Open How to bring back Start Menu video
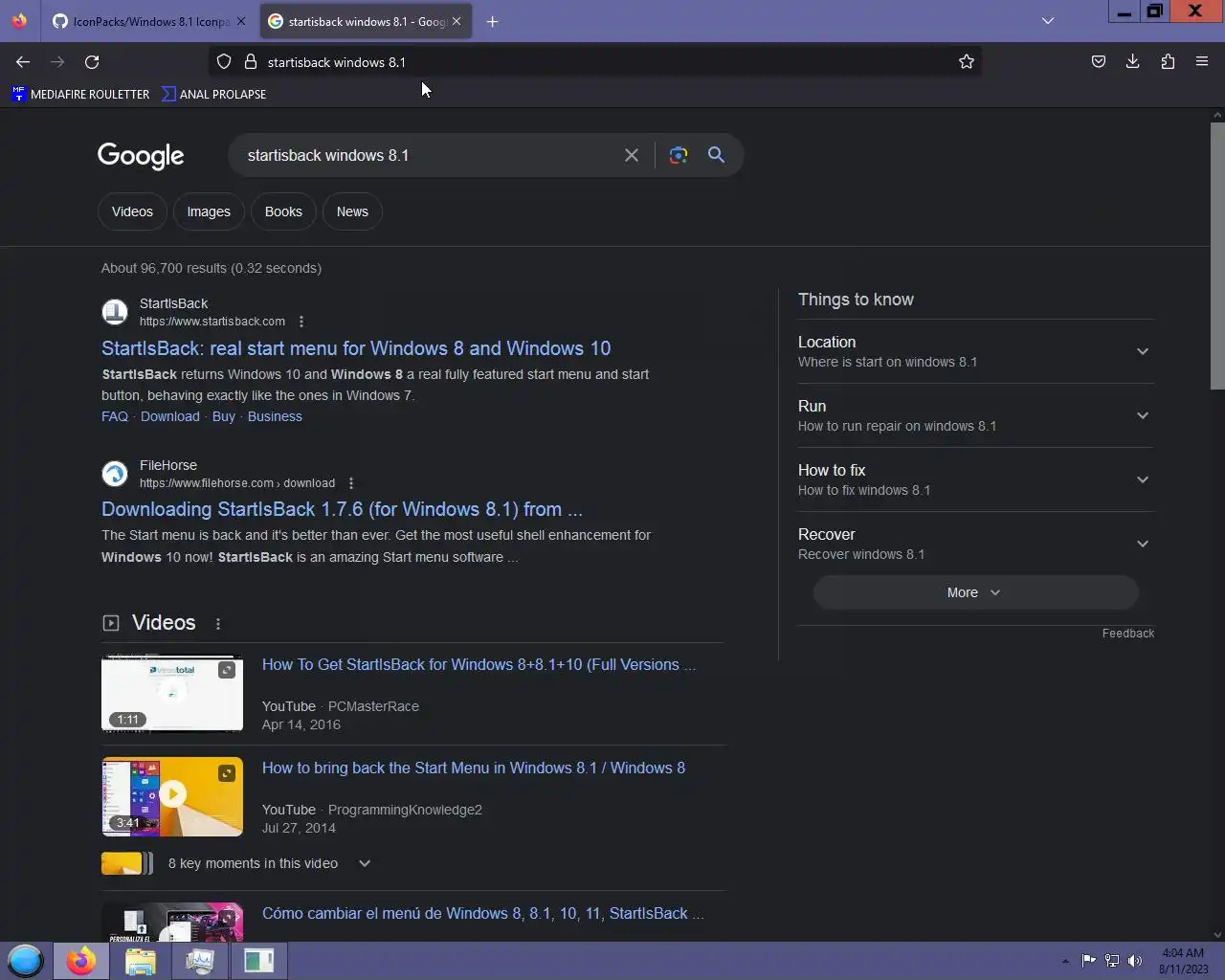The height and width of the screenshot is (980, 1225). click(474, 768)
